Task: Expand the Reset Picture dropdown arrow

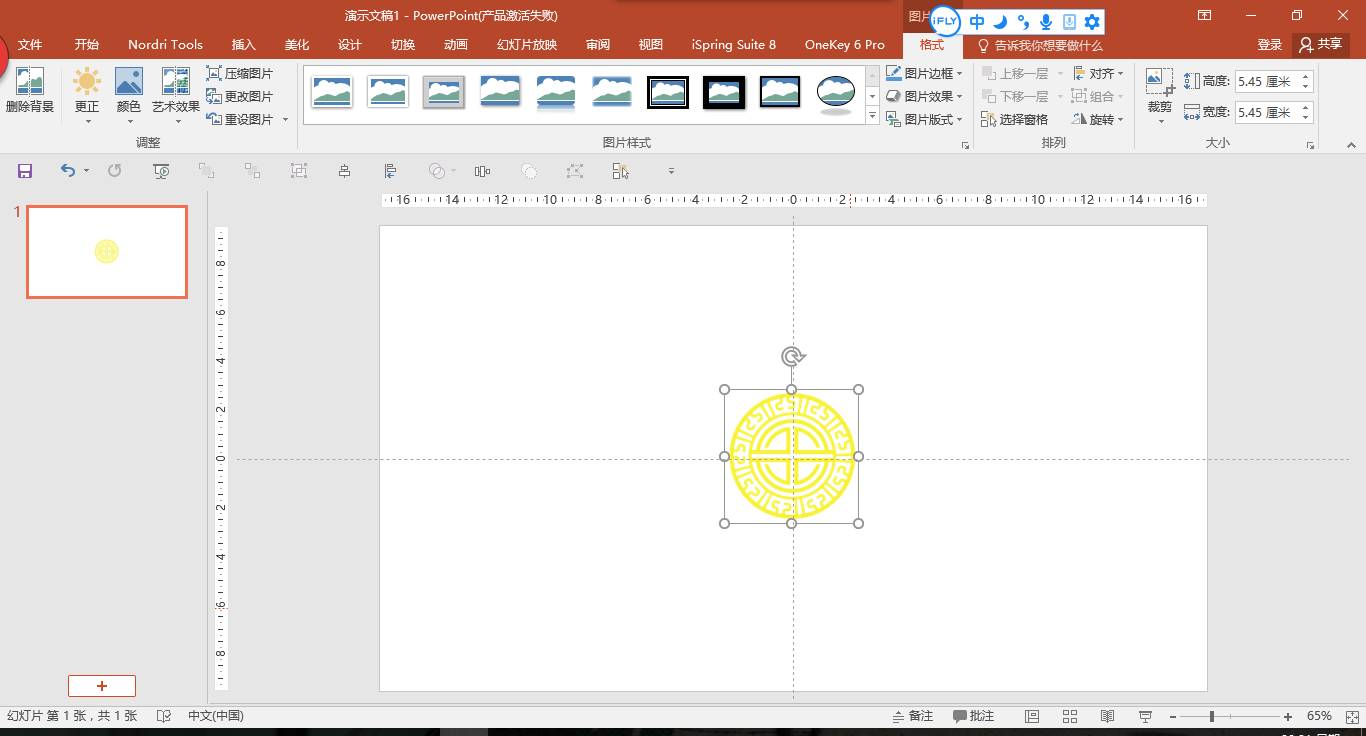Action: 286,119
